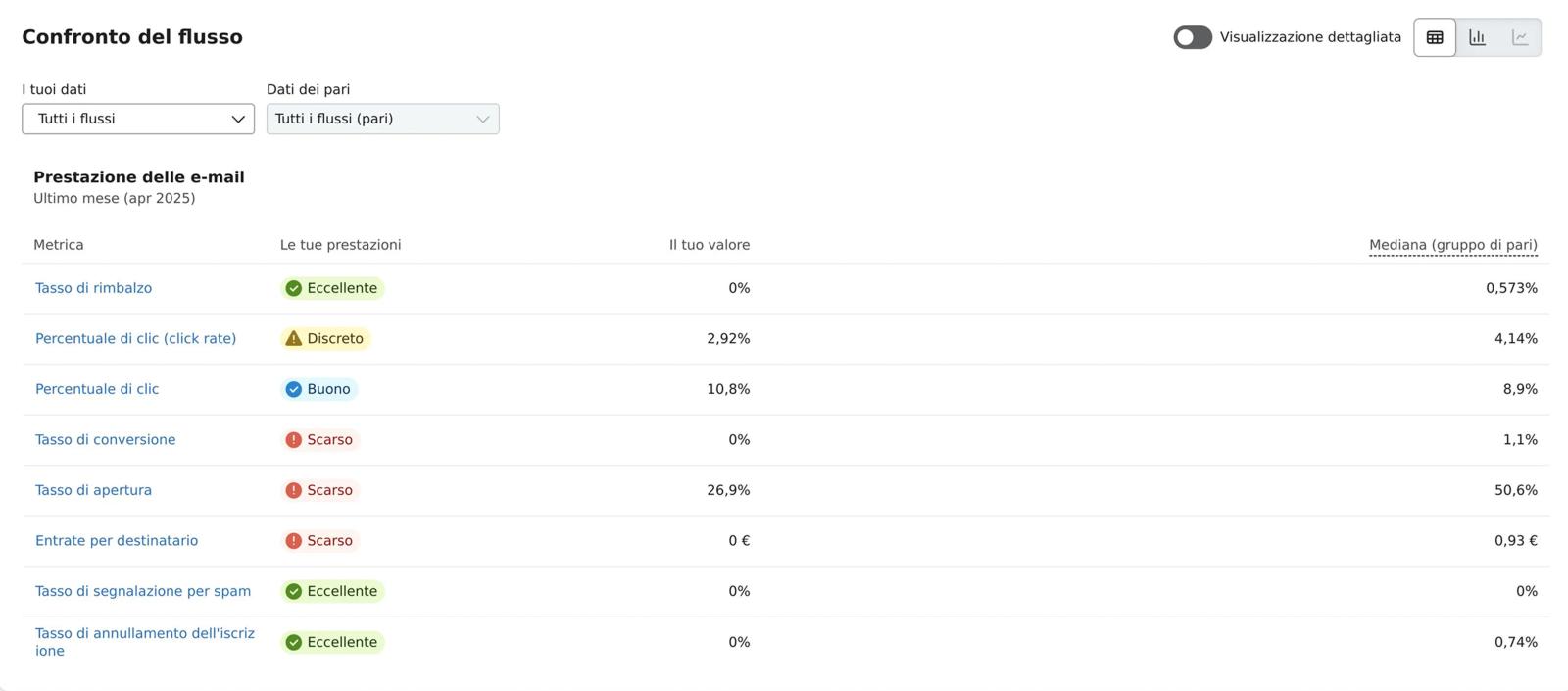Screen dimensions: 1568x691
Task: Open Percentuale di clic (click rate) link
Action: click(135, 338)
